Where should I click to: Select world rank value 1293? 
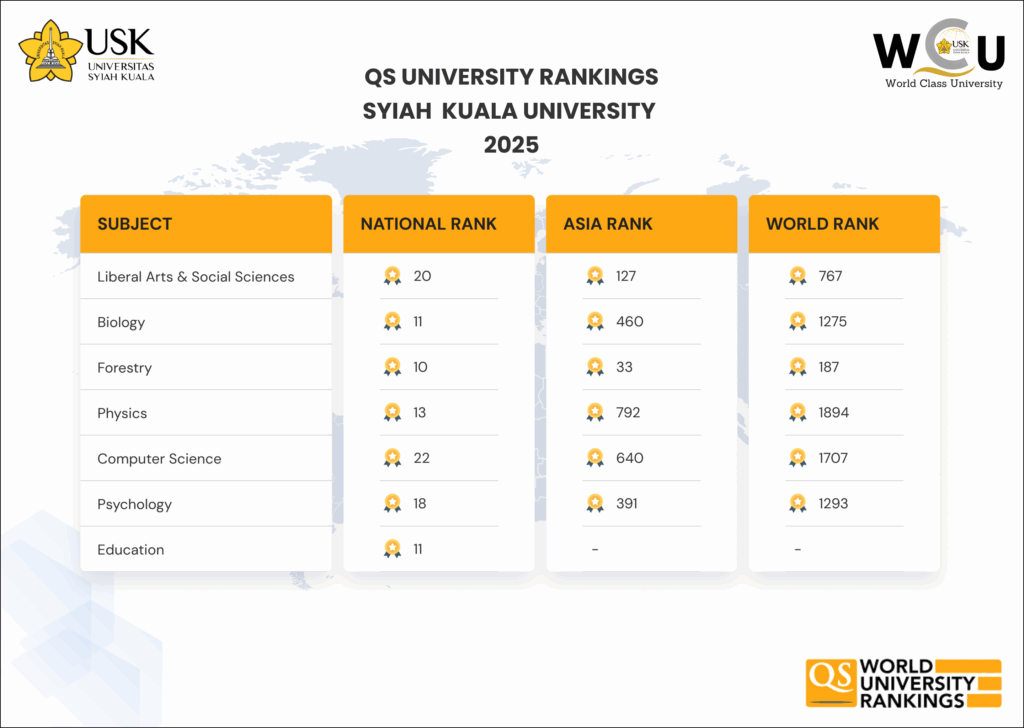pyautogui.click(x=833, y=503)
